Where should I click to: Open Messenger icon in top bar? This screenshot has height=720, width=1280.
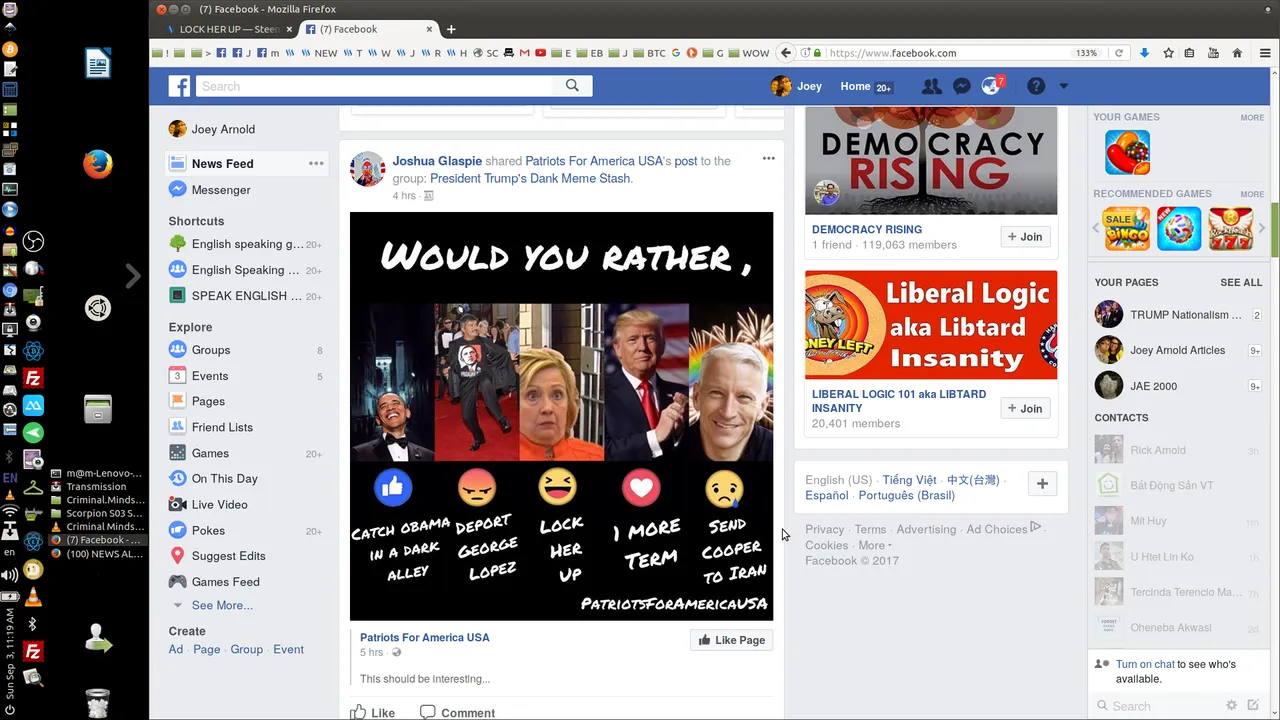[962, 87]
